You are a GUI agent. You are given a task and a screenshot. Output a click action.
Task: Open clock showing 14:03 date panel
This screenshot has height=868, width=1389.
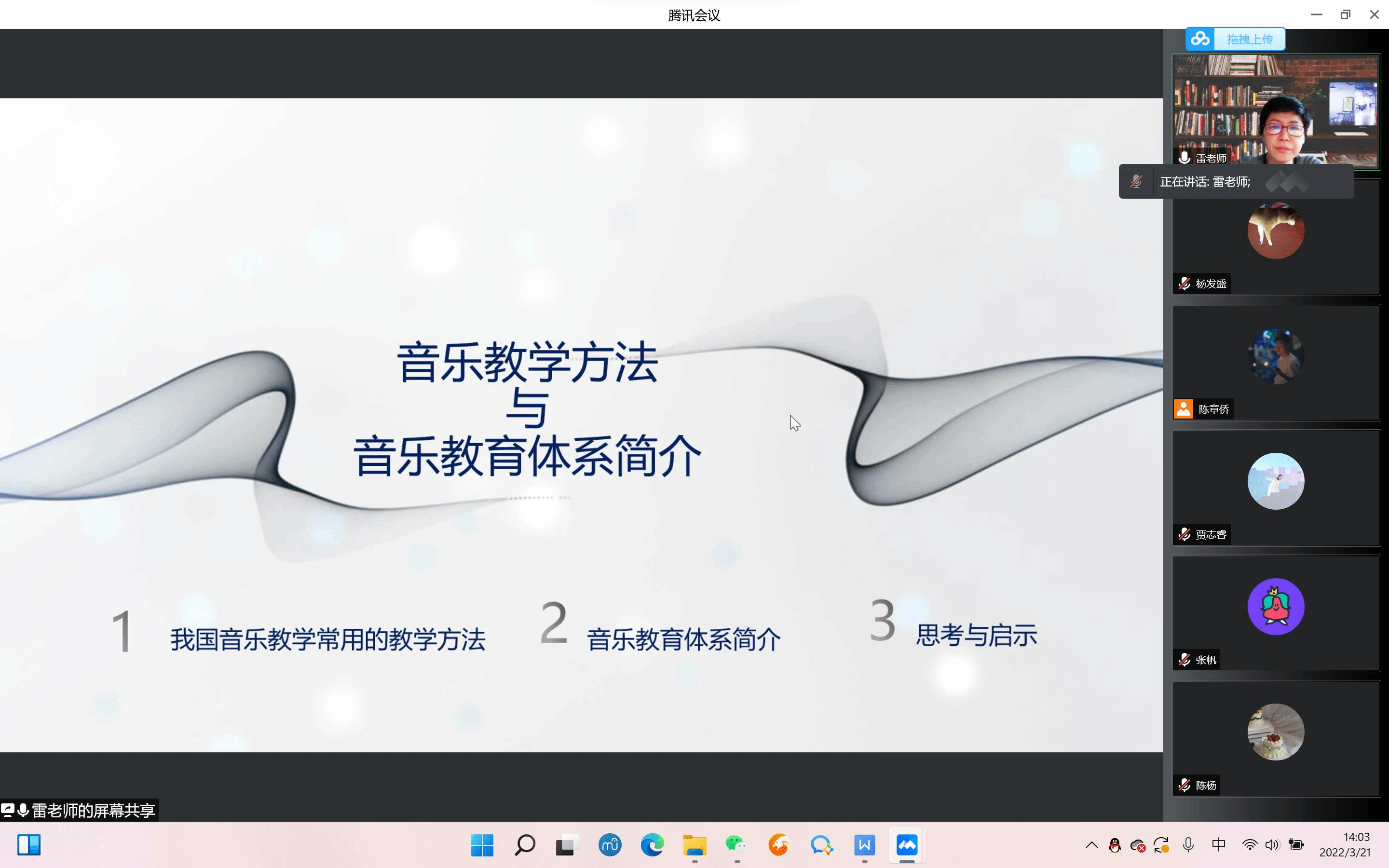pos(1345,845)
